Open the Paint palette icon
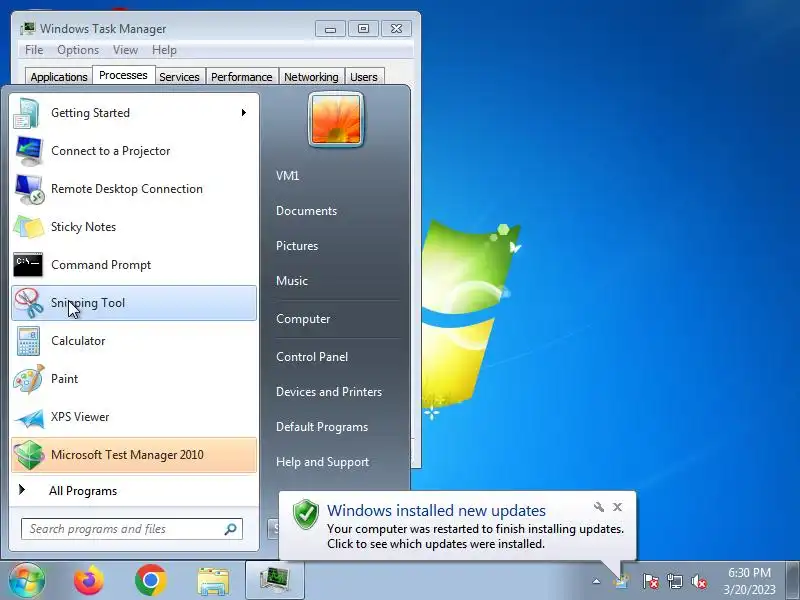Image resolution: width=800 pixels, height=600 pixels. pos(29,379)
